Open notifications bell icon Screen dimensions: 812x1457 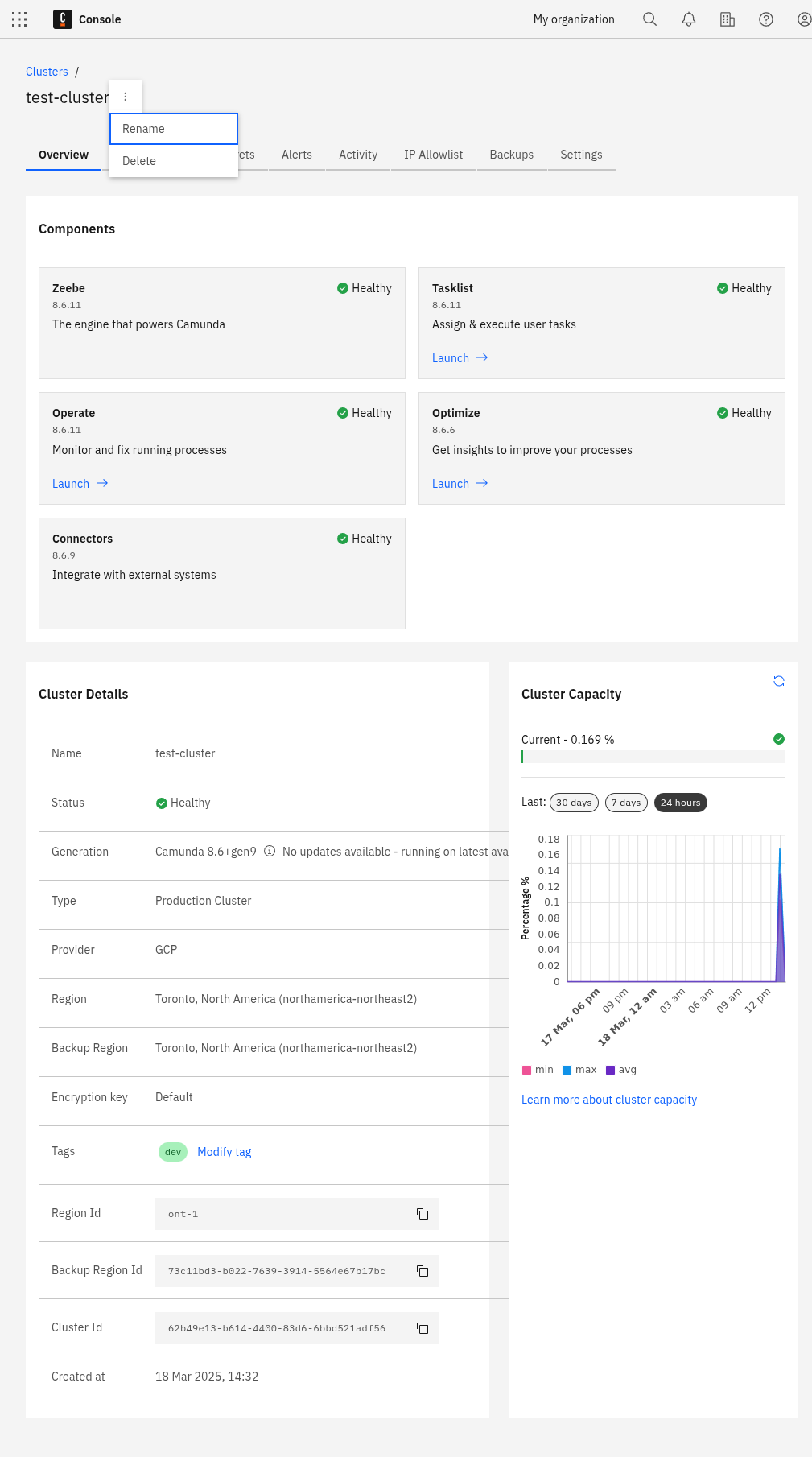(688, 19)
